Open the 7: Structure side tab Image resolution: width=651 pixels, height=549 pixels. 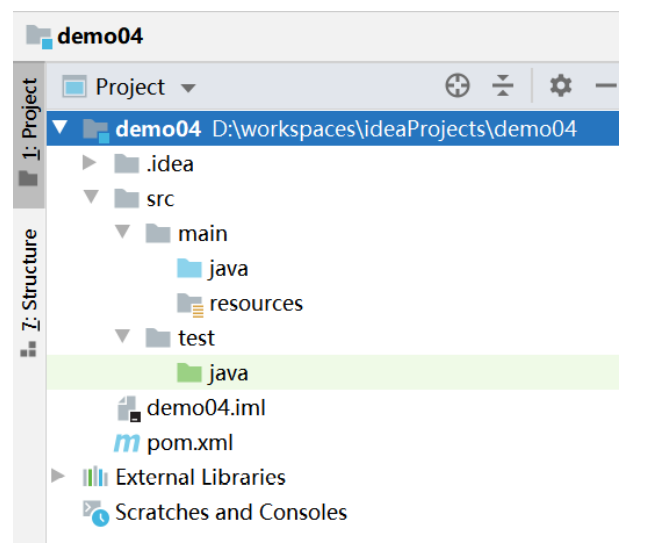point(29,293)
